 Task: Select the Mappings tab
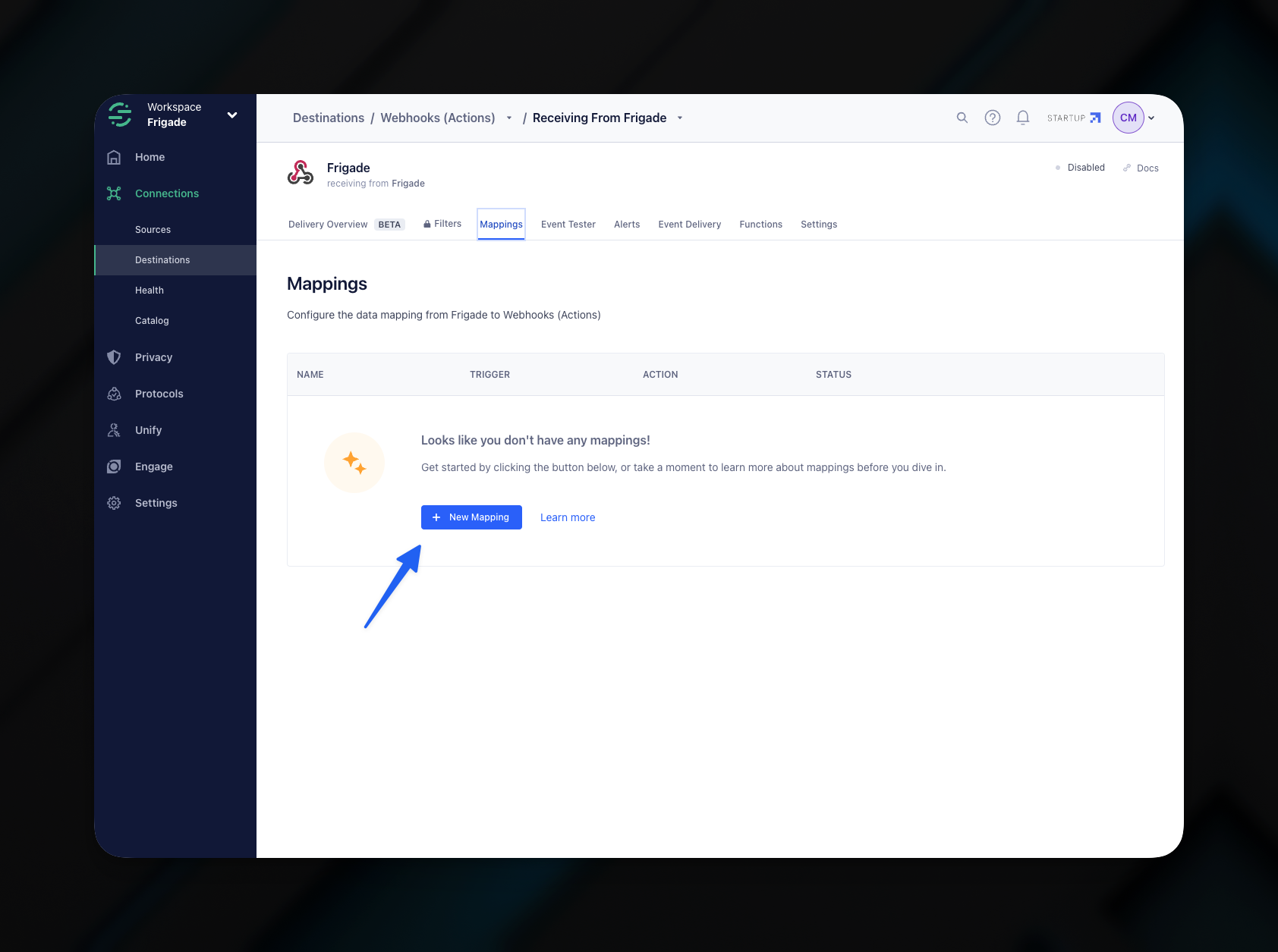(501, 225)
